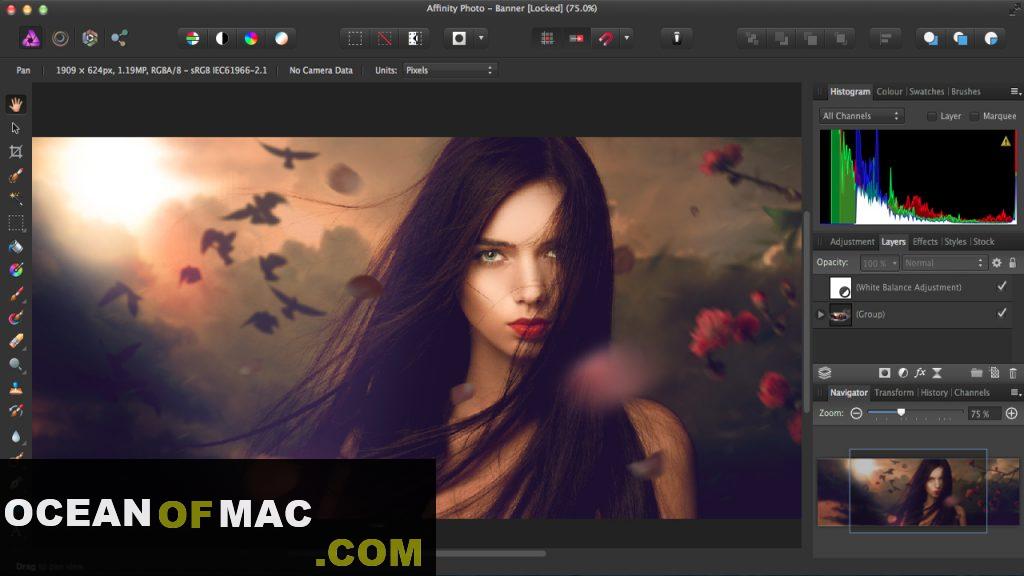Open the Styles tab
The height and width of the screenshot is (576, 1024).
(x=955, y=242)
